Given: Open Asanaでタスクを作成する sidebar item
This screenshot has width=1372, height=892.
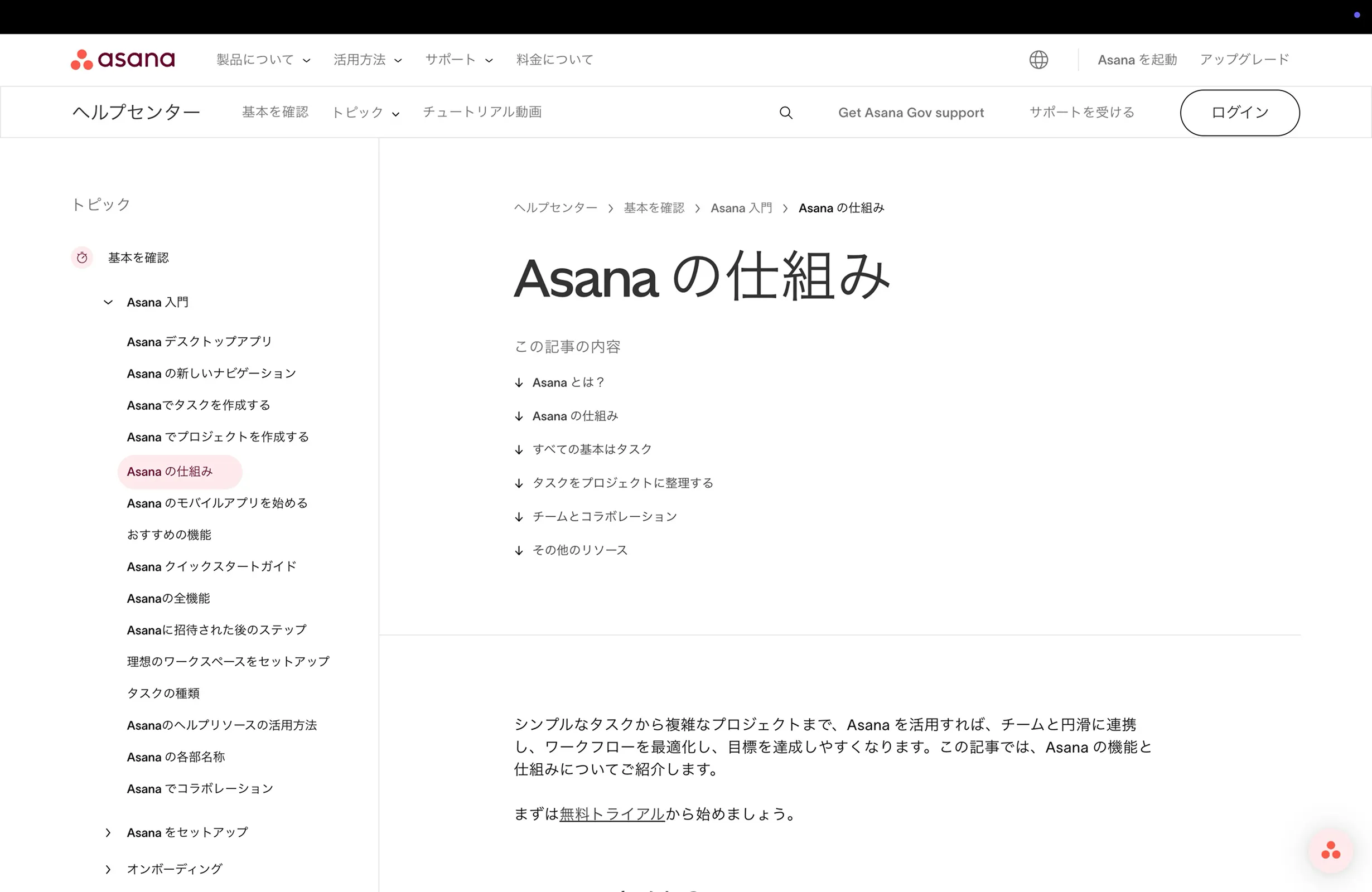Looking at the screenshot, I should tap(199, 405).
